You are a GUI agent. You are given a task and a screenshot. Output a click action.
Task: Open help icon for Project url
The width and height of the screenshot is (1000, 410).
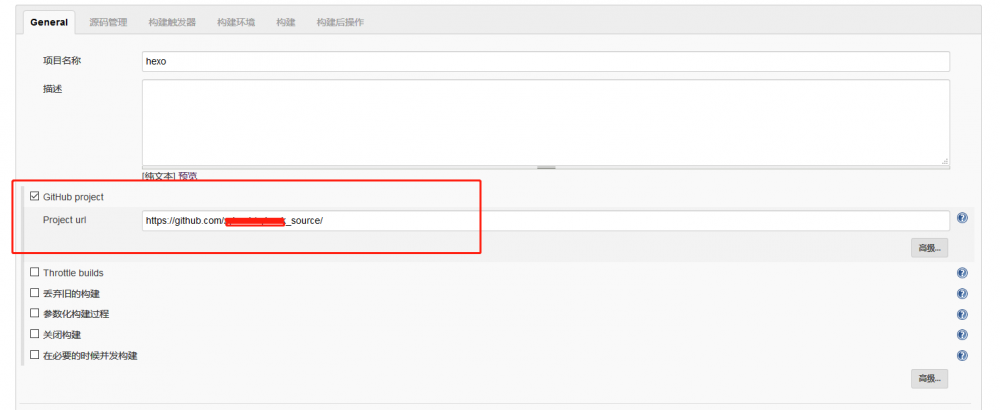tap(962, 218)
